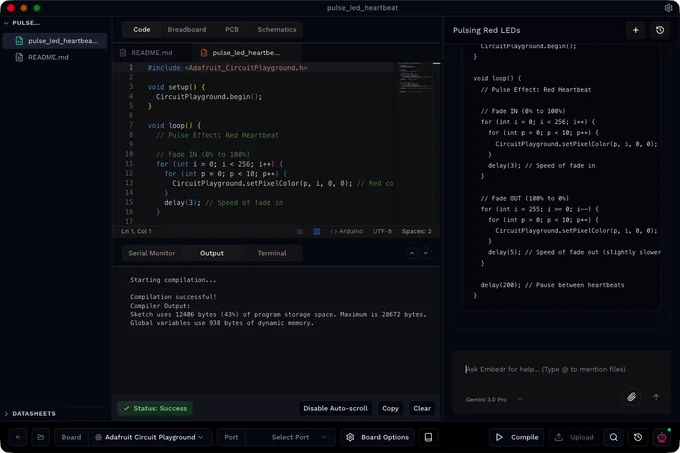The width and height of the screenshot is (680, 453).
Task: Click the back arrow icon in bottom toolbar
Action: 18,437
